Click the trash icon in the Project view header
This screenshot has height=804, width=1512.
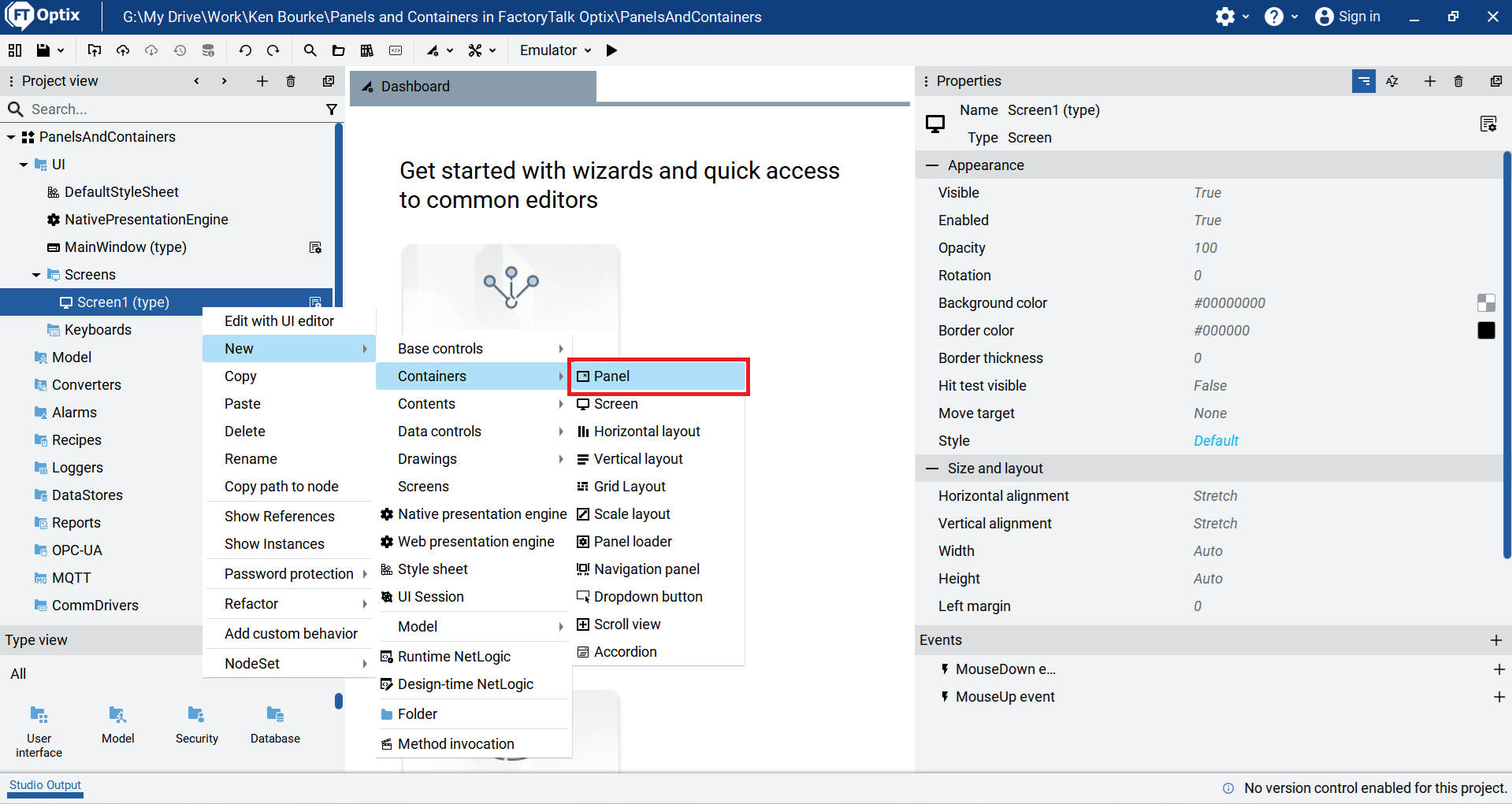(x=291, y=81)
